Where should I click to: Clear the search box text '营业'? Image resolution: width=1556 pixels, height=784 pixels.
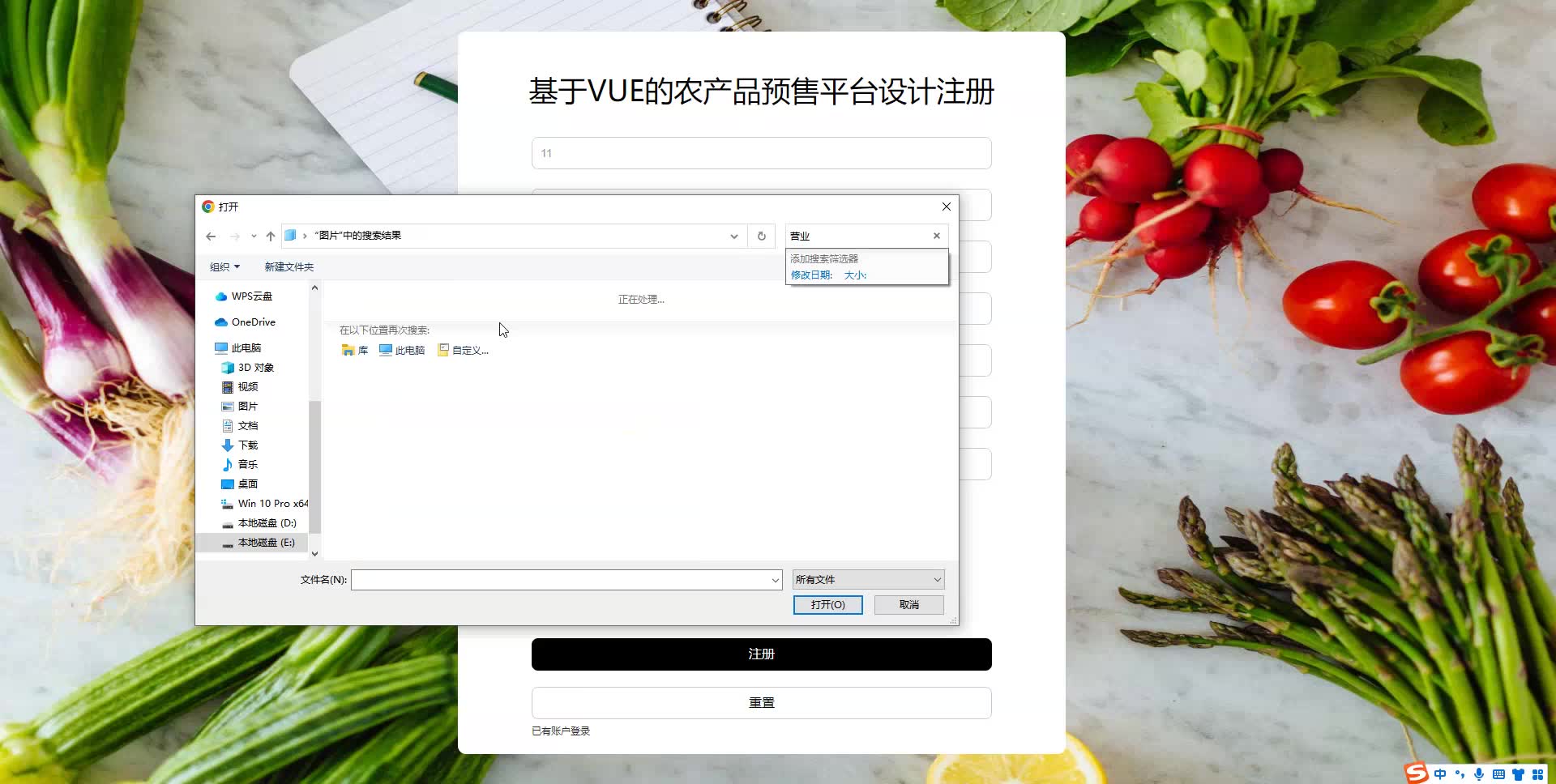(x=937, y=236)
